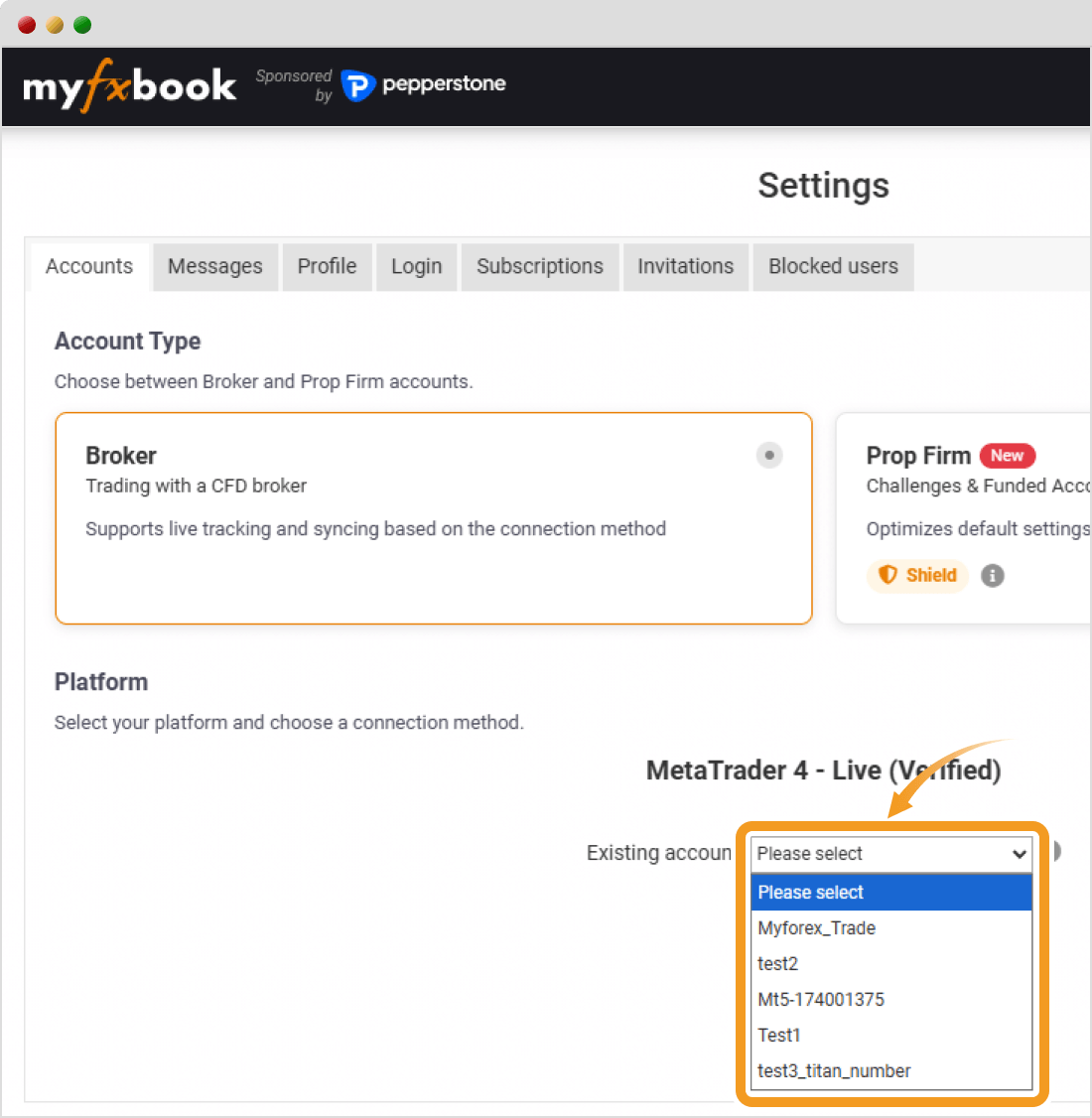Choose the Broker account type card

pyautogui.click(x=434, y=518)
